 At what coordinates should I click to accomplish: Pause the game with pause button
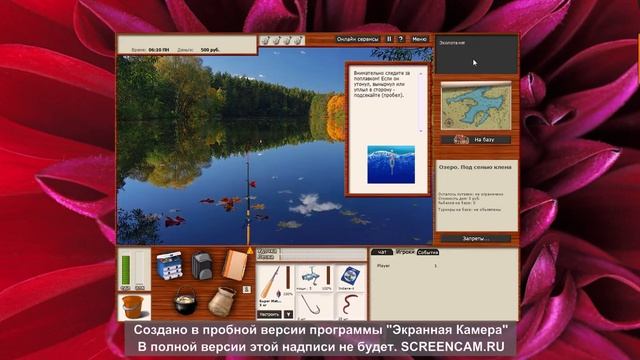[389, 39]
